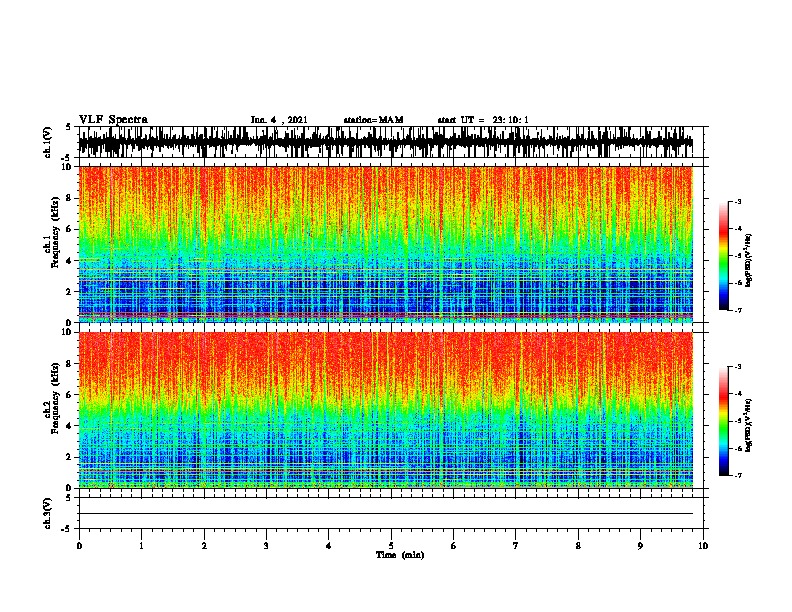Click the '7' tick on time axis
The width and height of the screenshot is (792, 612).
pyautogui.click(x=516, y=546)
